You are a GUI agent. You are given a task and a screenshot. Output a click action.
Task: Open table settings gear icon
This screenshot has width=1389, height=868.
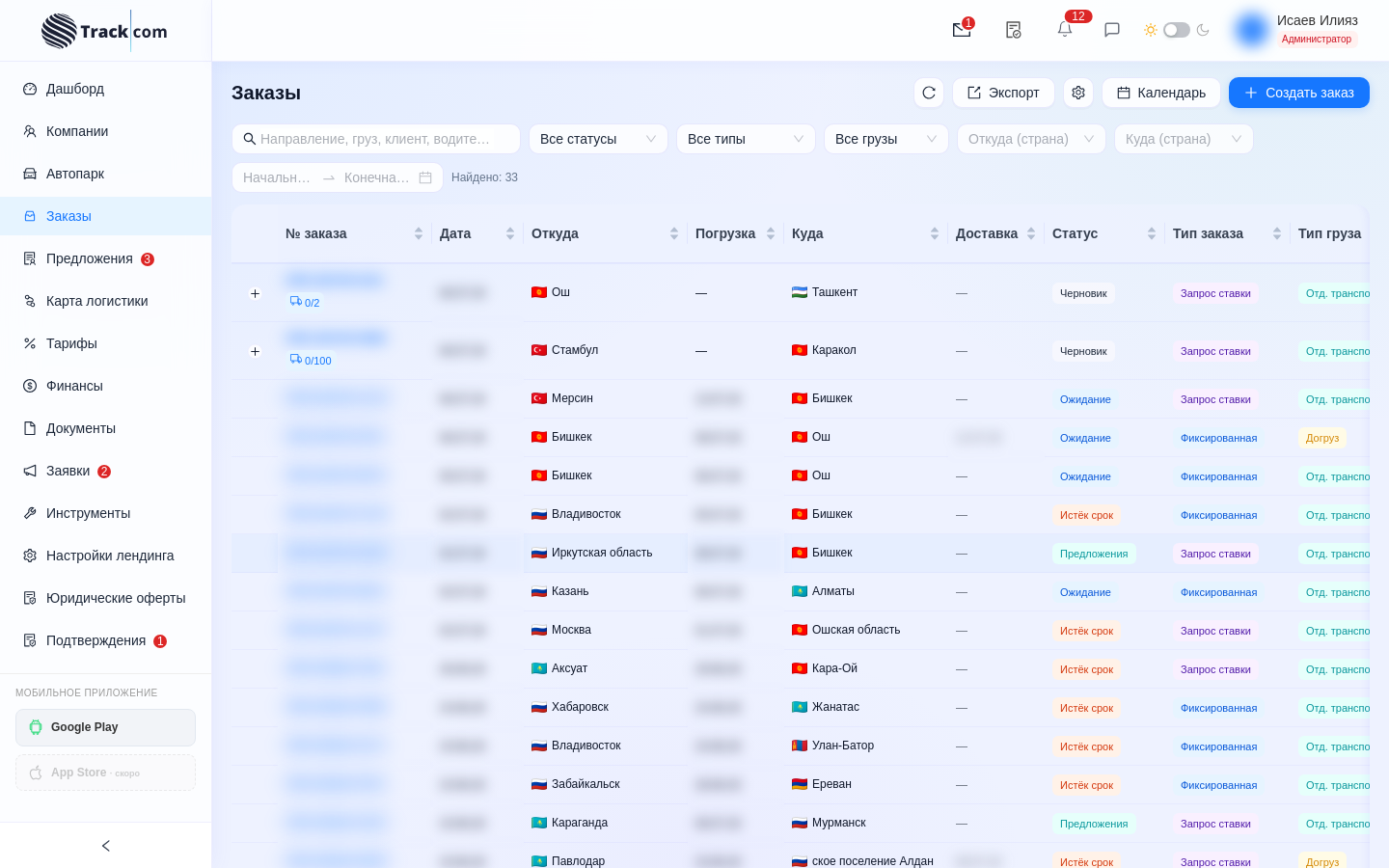[x=1078, y=93]
